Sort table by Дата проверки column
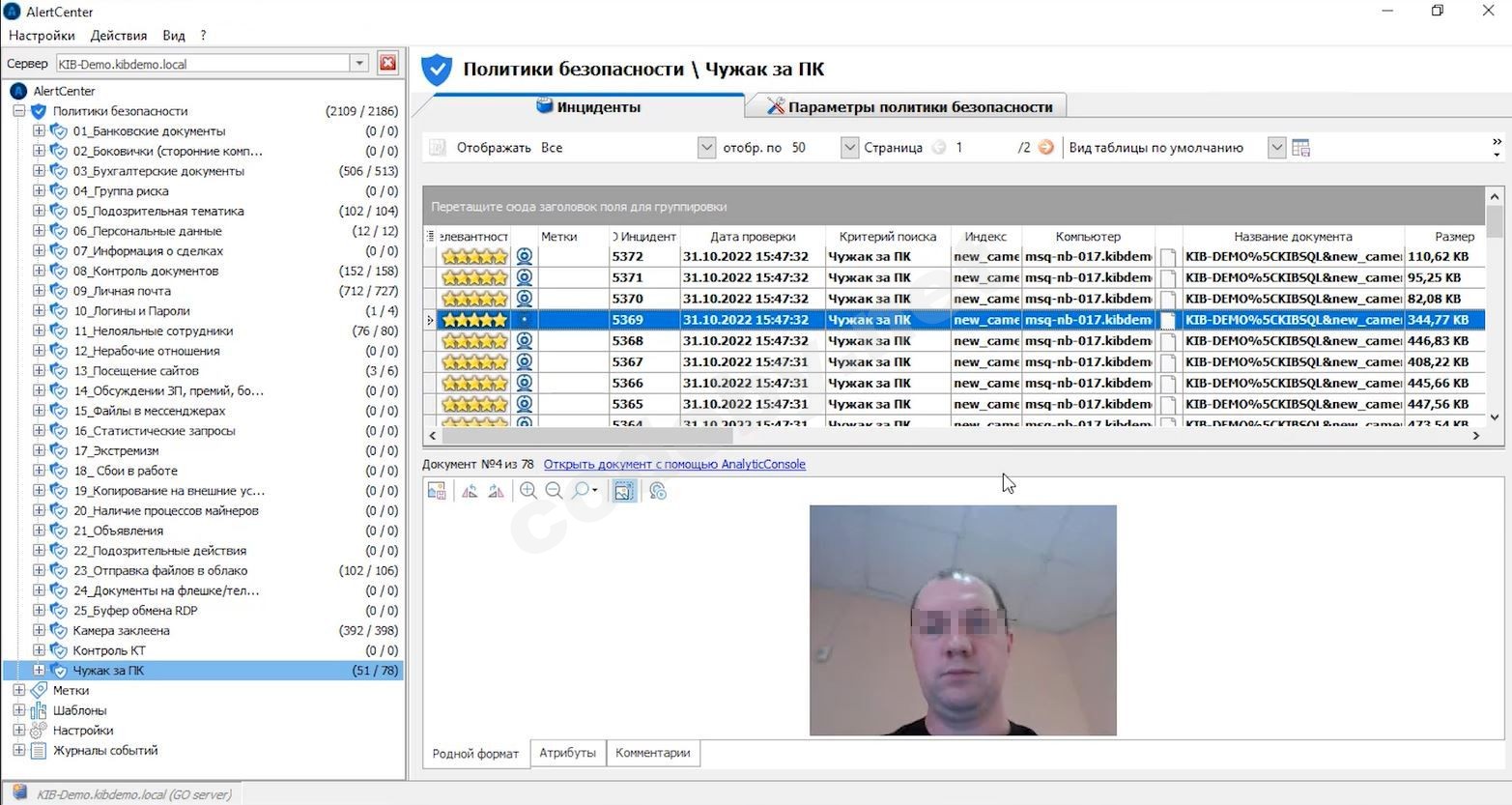 point(753,236)
